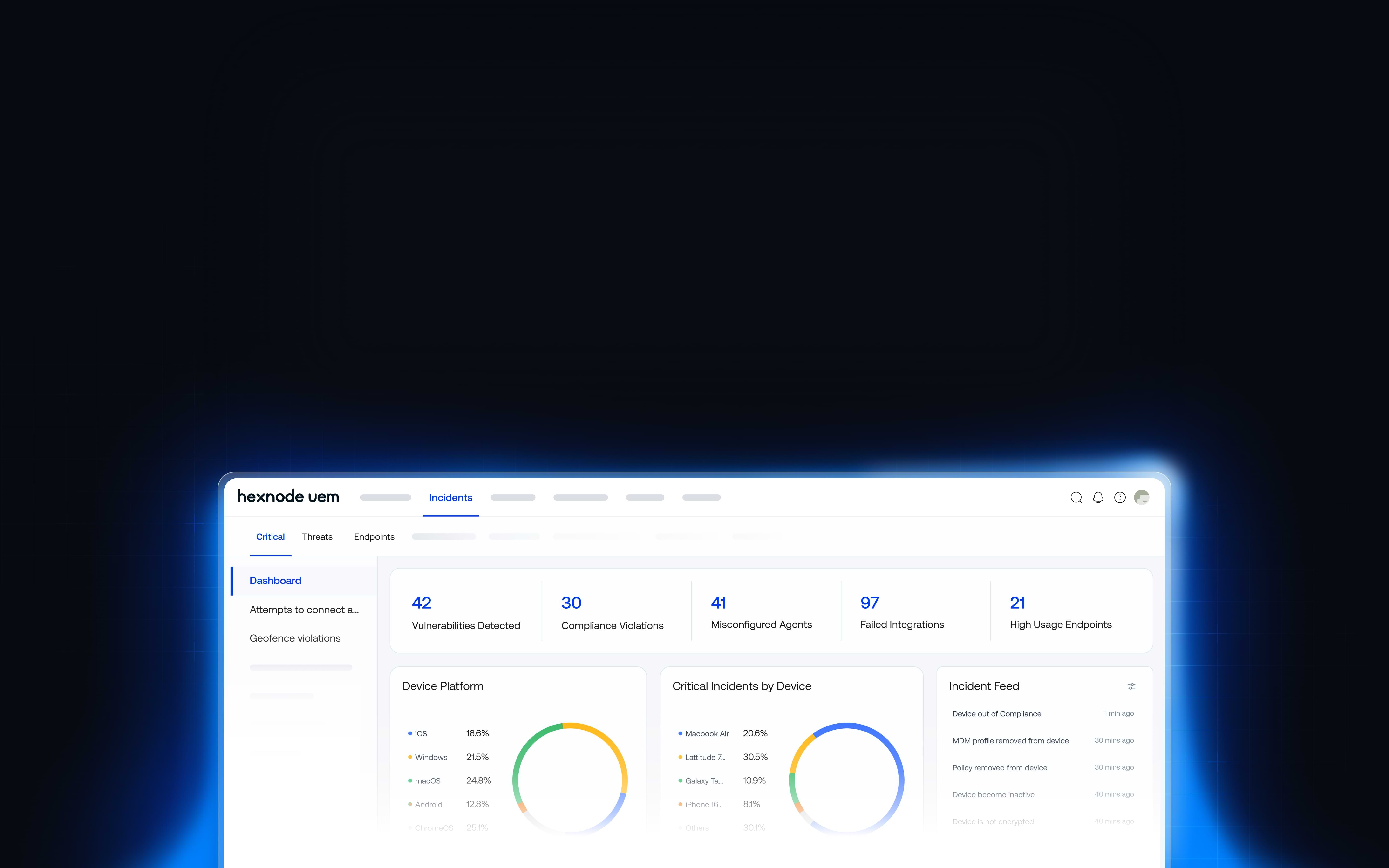Click the help question mark icon

(1120, 498)
